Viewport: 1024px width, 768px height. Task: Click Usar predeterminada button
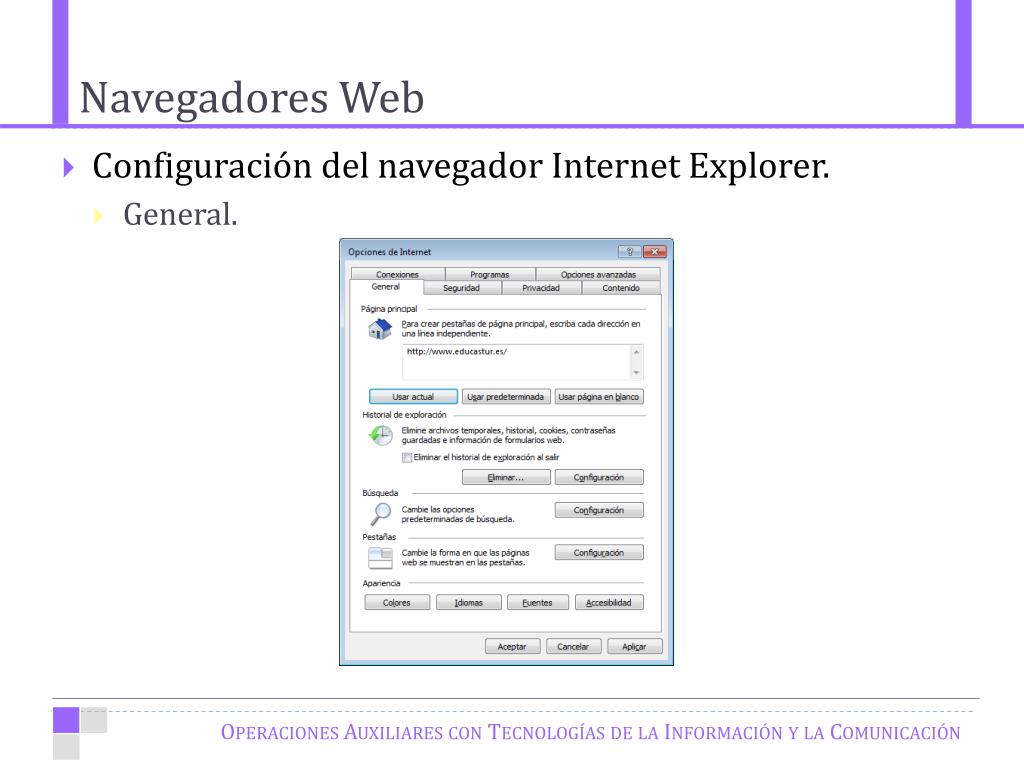[x=505, y=396]
